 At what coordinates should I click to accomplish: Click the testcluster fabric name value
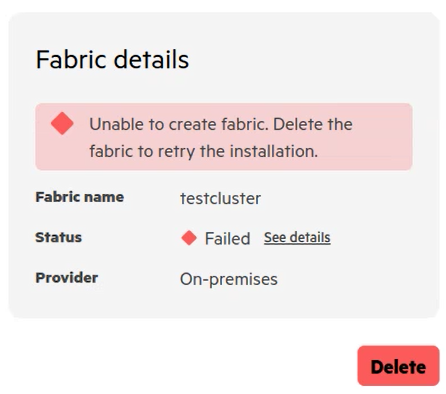tap(220, 198)
